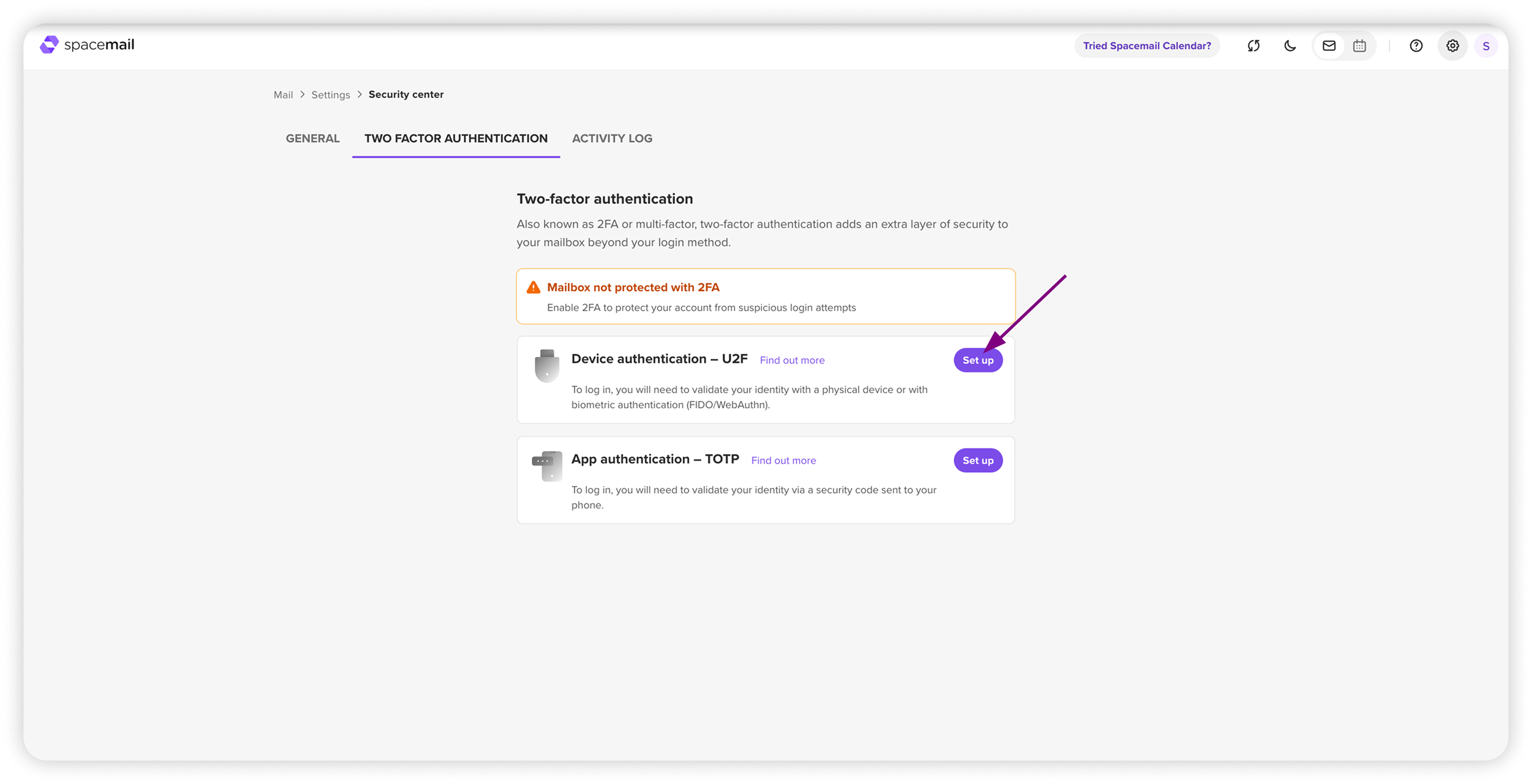Find out more about TOTP
The image size is (1532, 784).
783,461
